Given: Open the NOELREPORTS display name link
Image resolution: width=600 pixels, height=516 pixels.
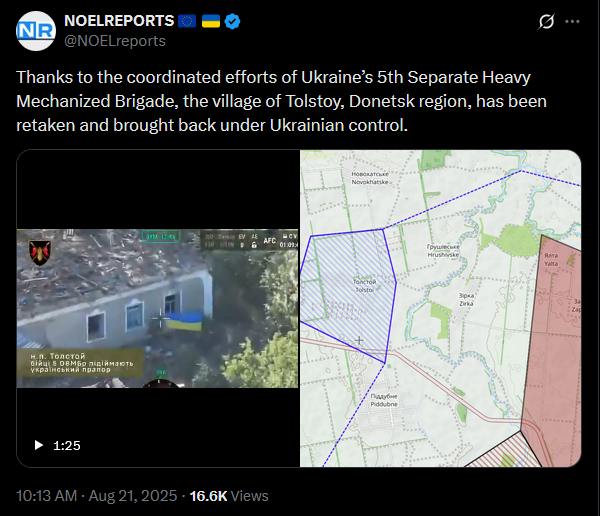Looking at the screenshot, I should coord(119,21).
